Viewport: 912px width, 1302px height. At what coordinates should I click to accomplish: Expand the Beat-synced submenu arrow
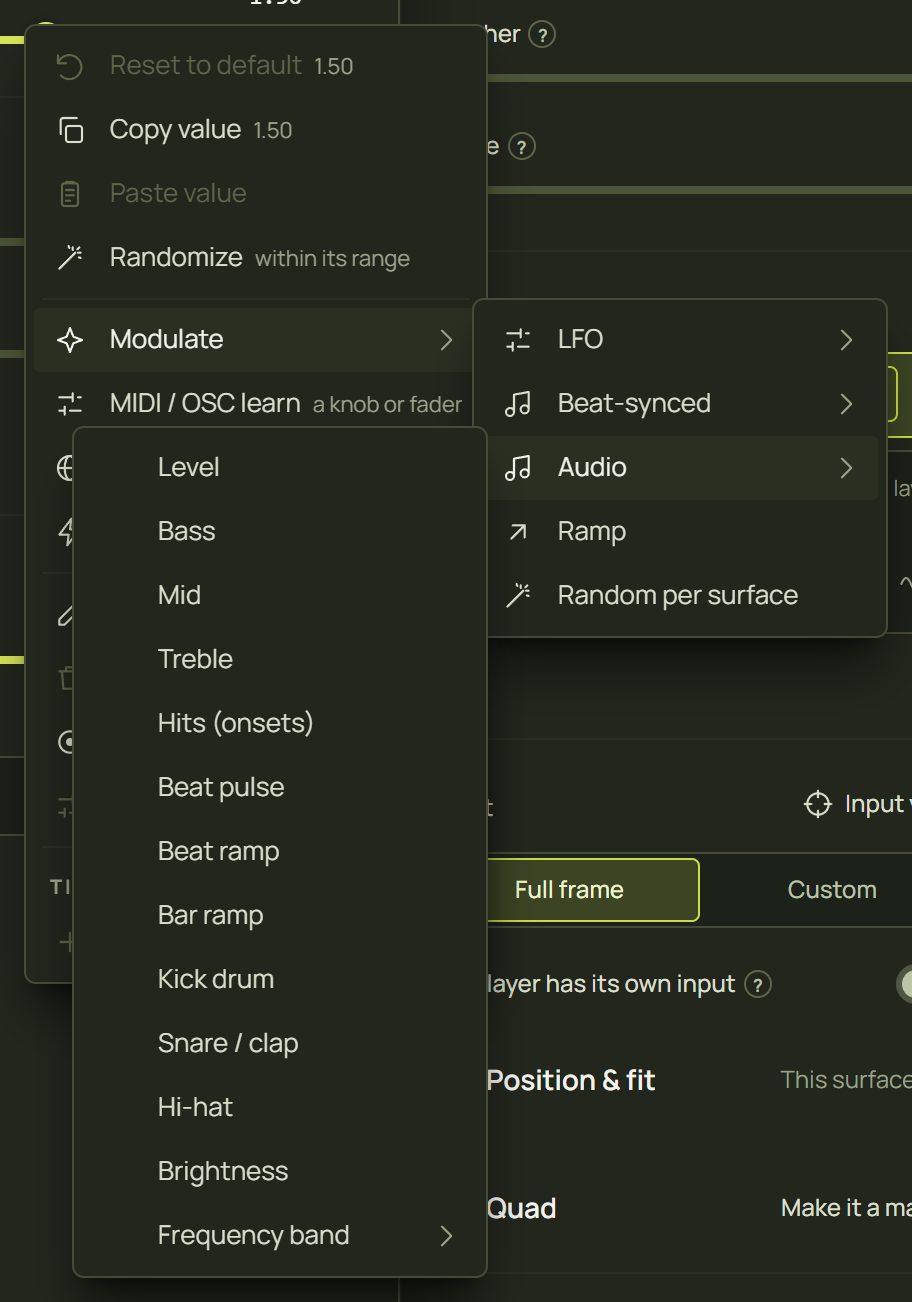point(847,404)
